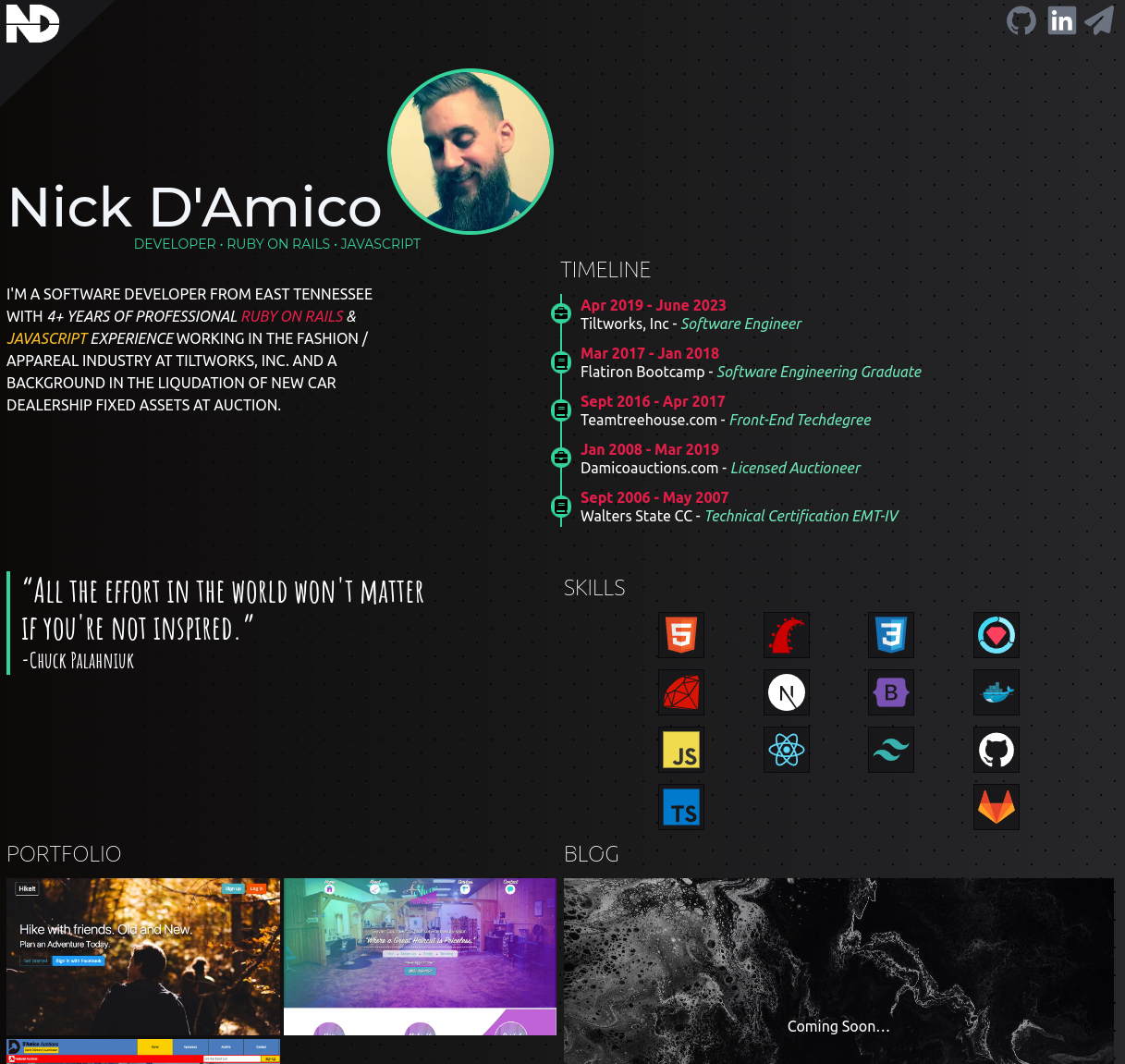Select the HTML5 skill icon
Viewport: 1125px width, 1064px height.
tap(681, 635)
